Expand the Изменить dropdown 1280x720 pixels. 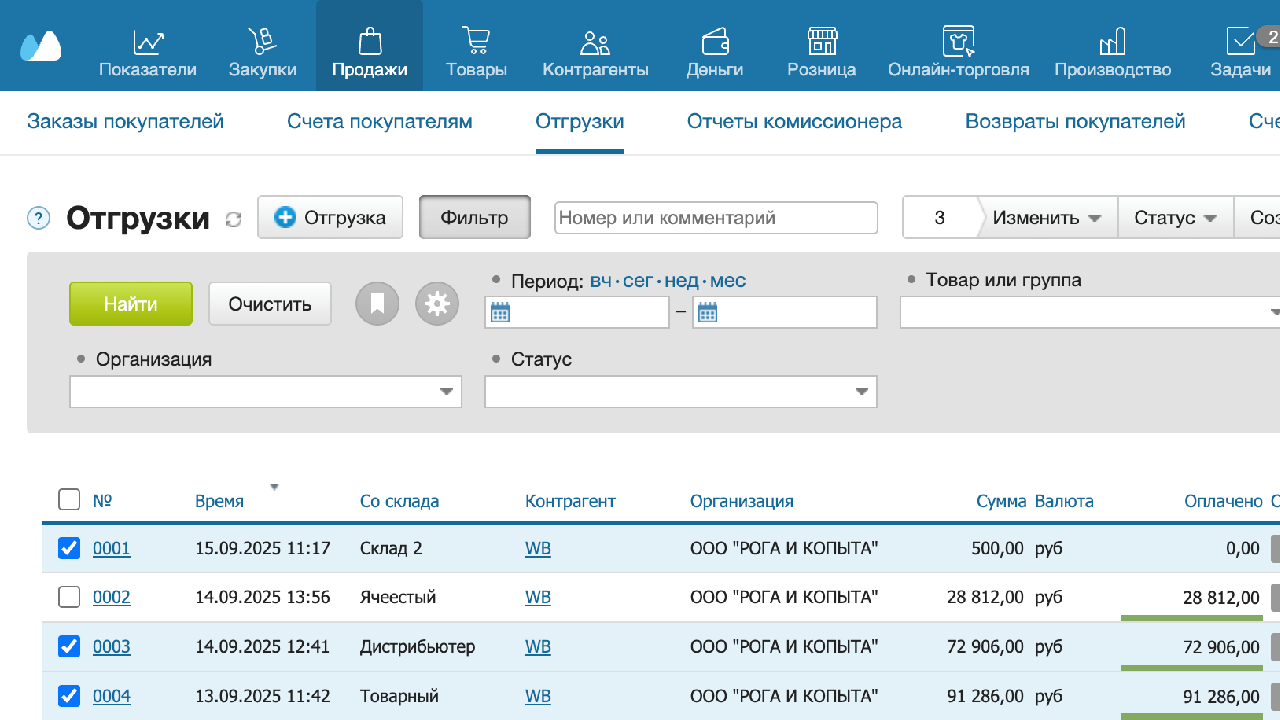pyautogui.click(x=1046, y=217)
